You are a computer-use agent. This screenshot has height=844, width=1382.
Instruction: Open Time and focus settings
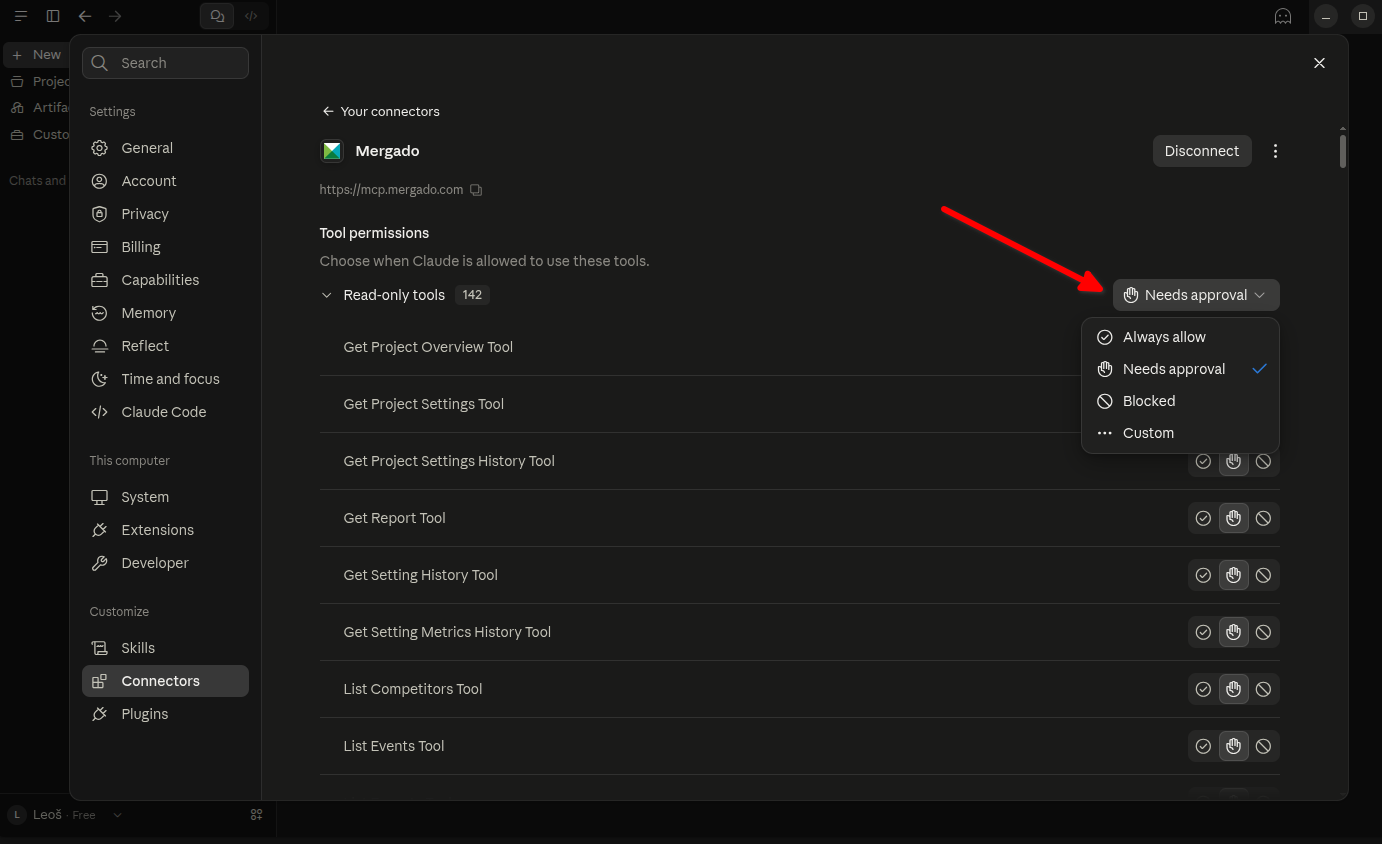[x=165, y=379]
